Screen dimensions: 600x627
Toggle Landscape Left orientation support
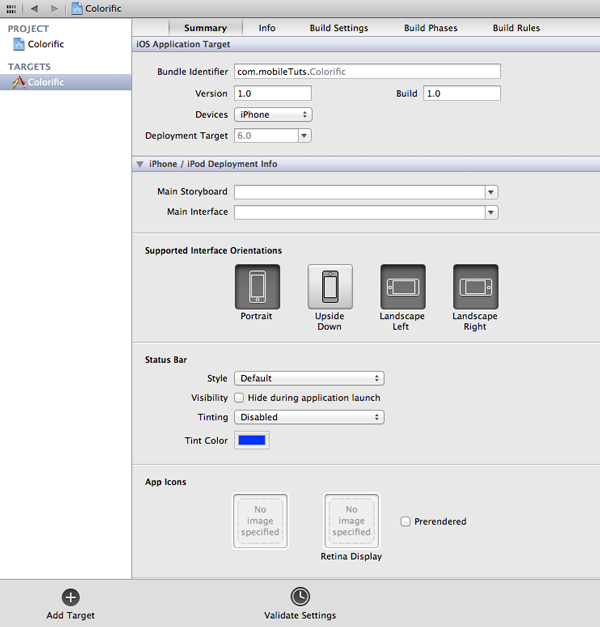click(403, 287)
